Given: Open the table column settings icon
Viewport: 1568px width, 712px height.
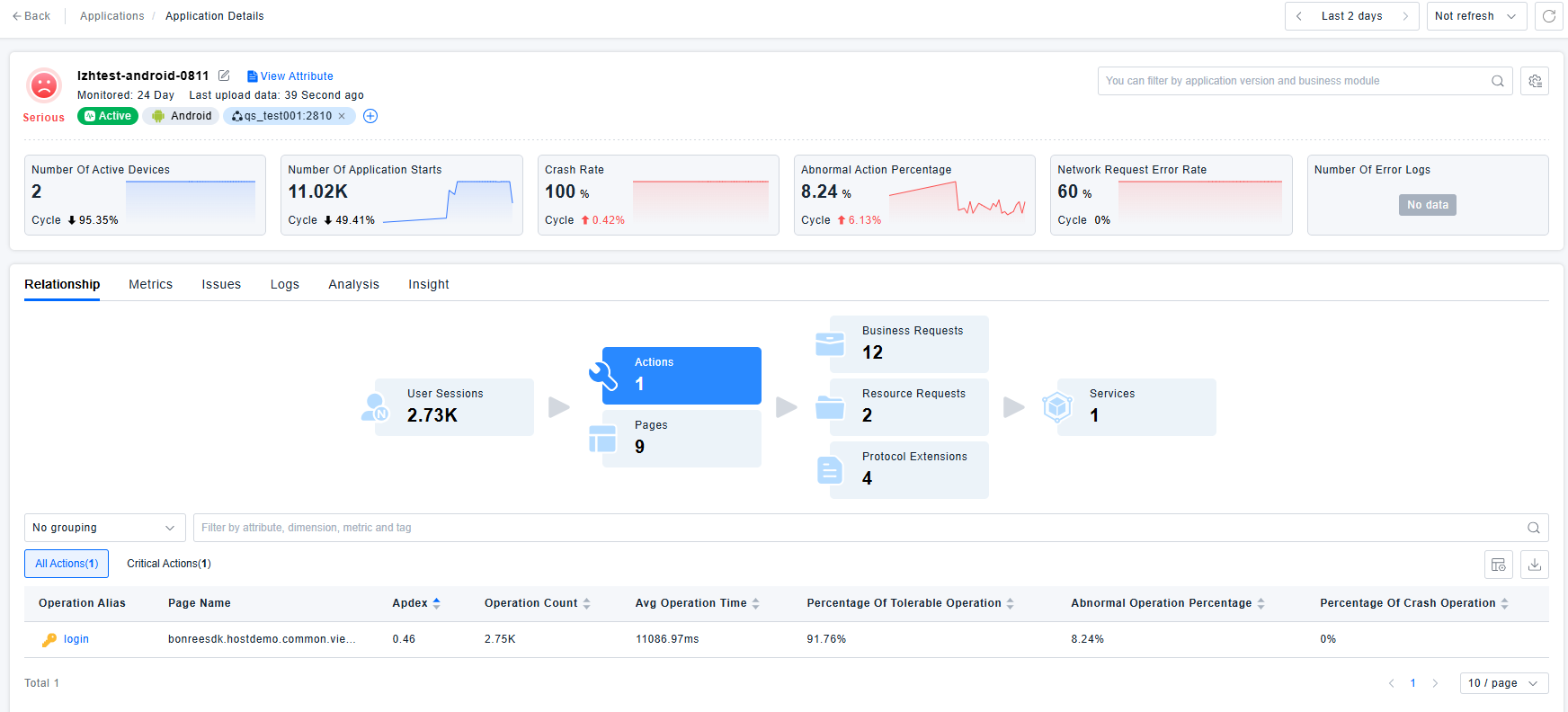Looking at the screenshot, I should 1498,565.
